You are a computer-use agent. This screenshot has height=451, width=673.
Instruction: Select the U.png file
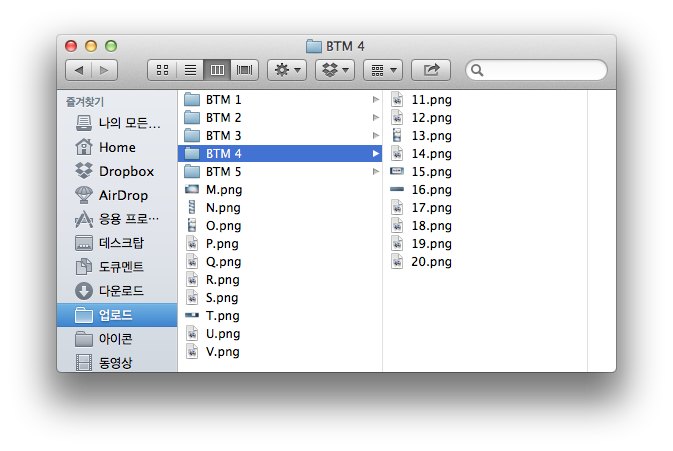[280, 334]
